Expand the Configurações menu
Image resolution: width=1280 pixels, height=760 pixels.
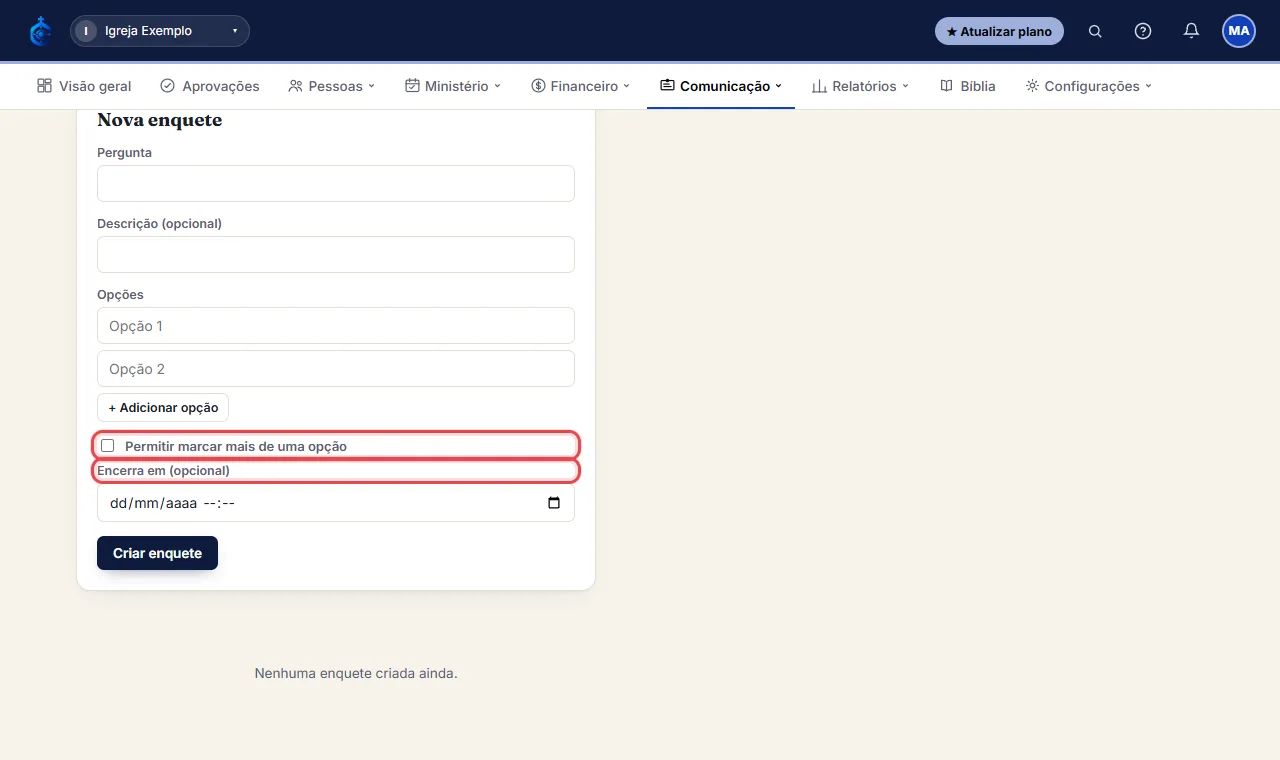coord(1089,86)
